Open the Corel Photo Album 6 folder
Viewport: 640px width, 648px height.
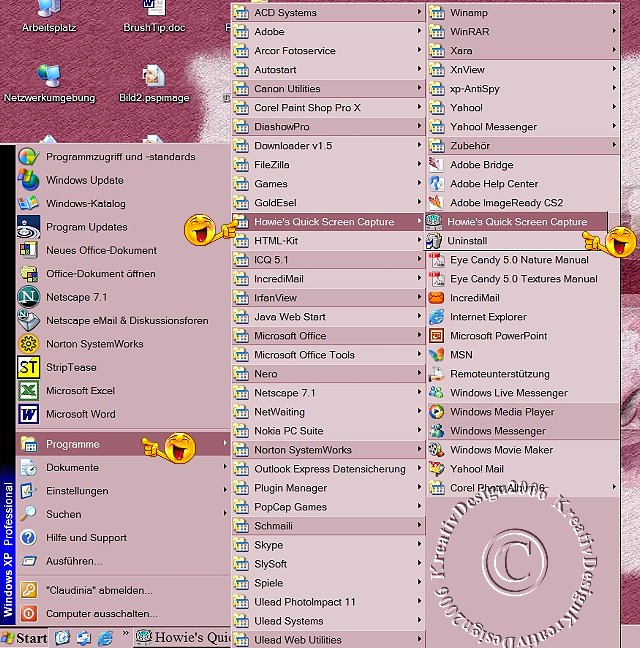tap(523, 488)
